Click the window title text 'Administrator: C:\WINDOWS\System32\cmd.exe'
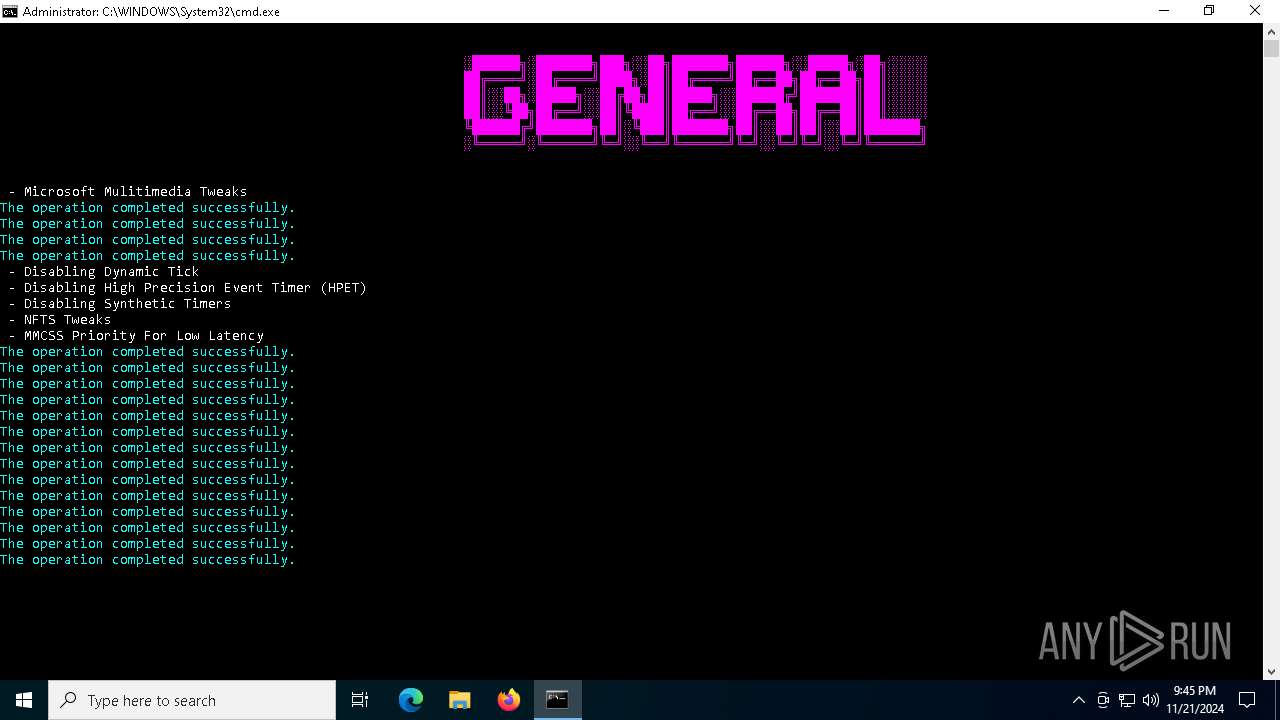 151,11
